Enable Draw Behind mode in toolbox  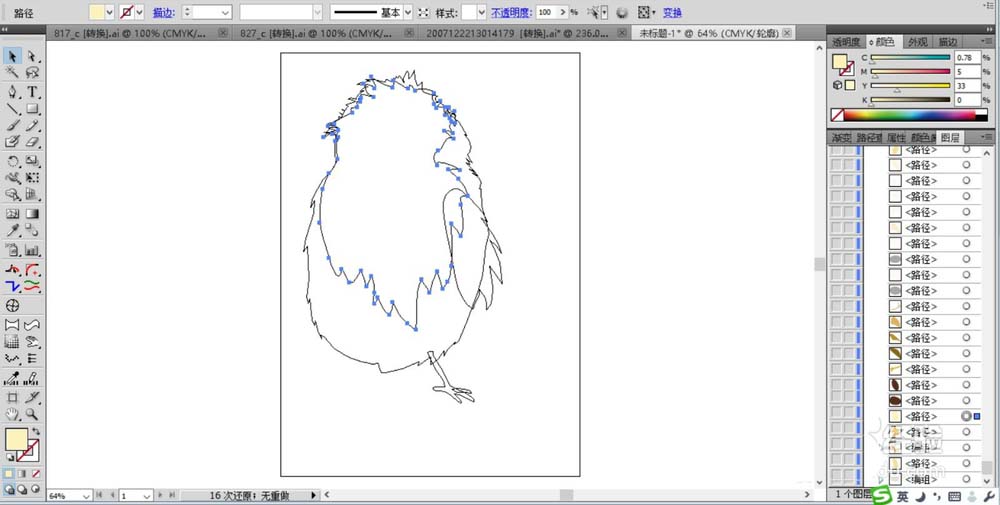22,490
